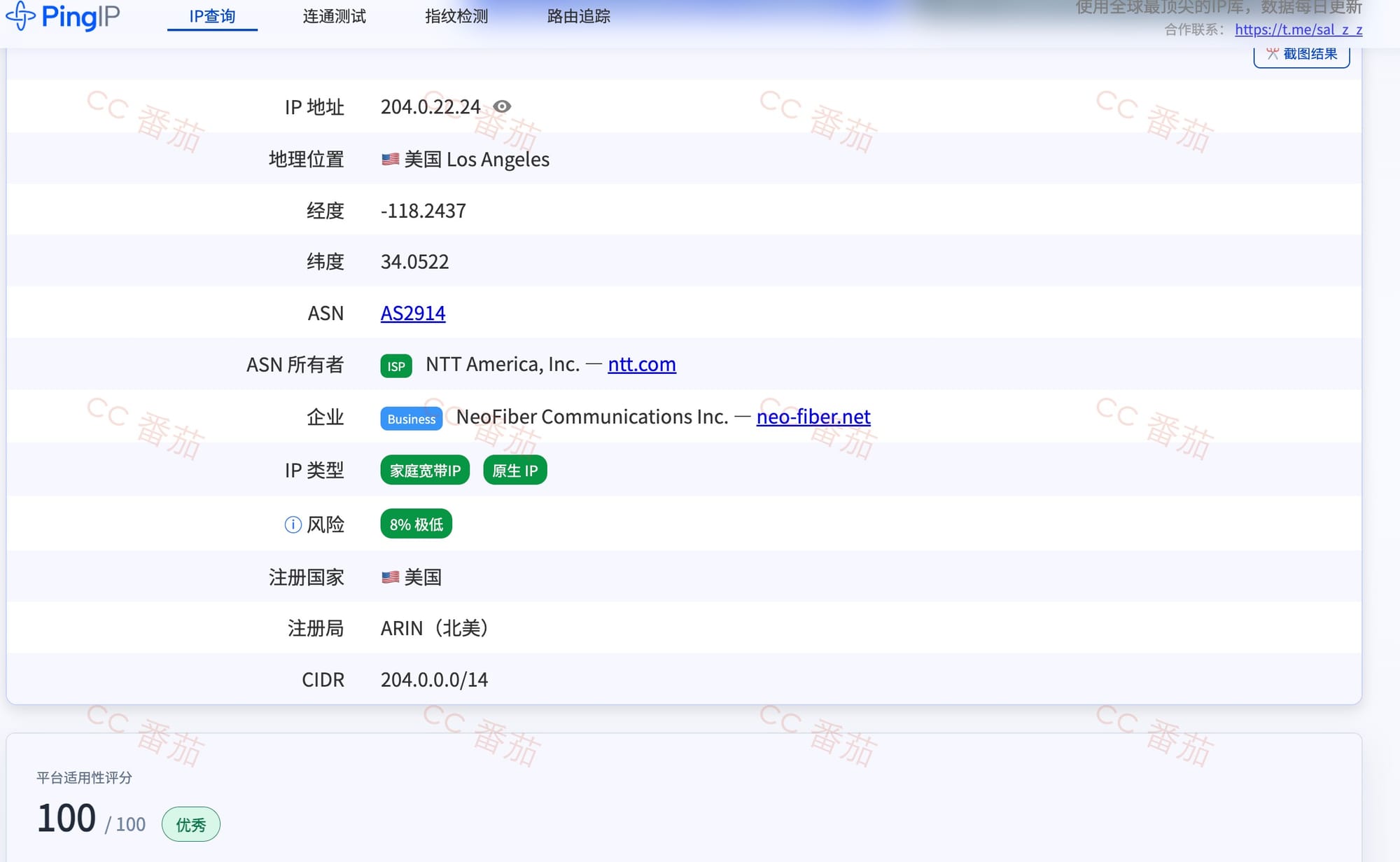1400x862 pixels.
Task: Open the t.me/sal_z_z contact link
Action: tap(1298, 29)
